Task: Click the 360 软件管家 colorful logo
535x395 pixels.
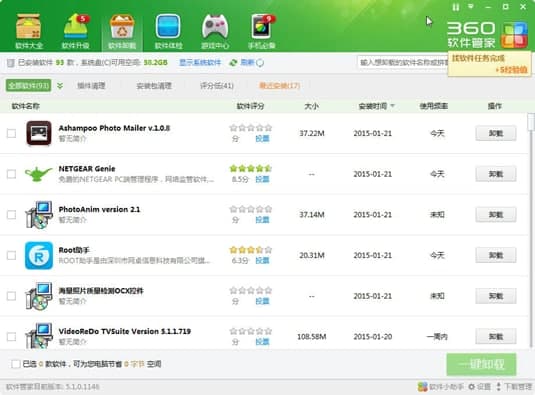Action: coord(515,35)
